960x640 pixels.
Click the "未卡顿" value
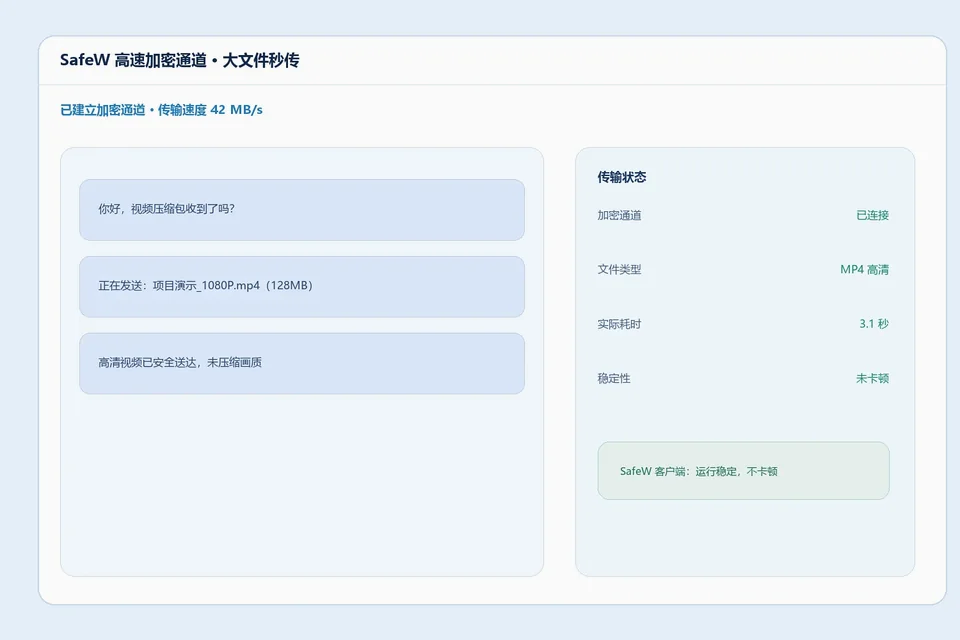click(x=872, y=378)
